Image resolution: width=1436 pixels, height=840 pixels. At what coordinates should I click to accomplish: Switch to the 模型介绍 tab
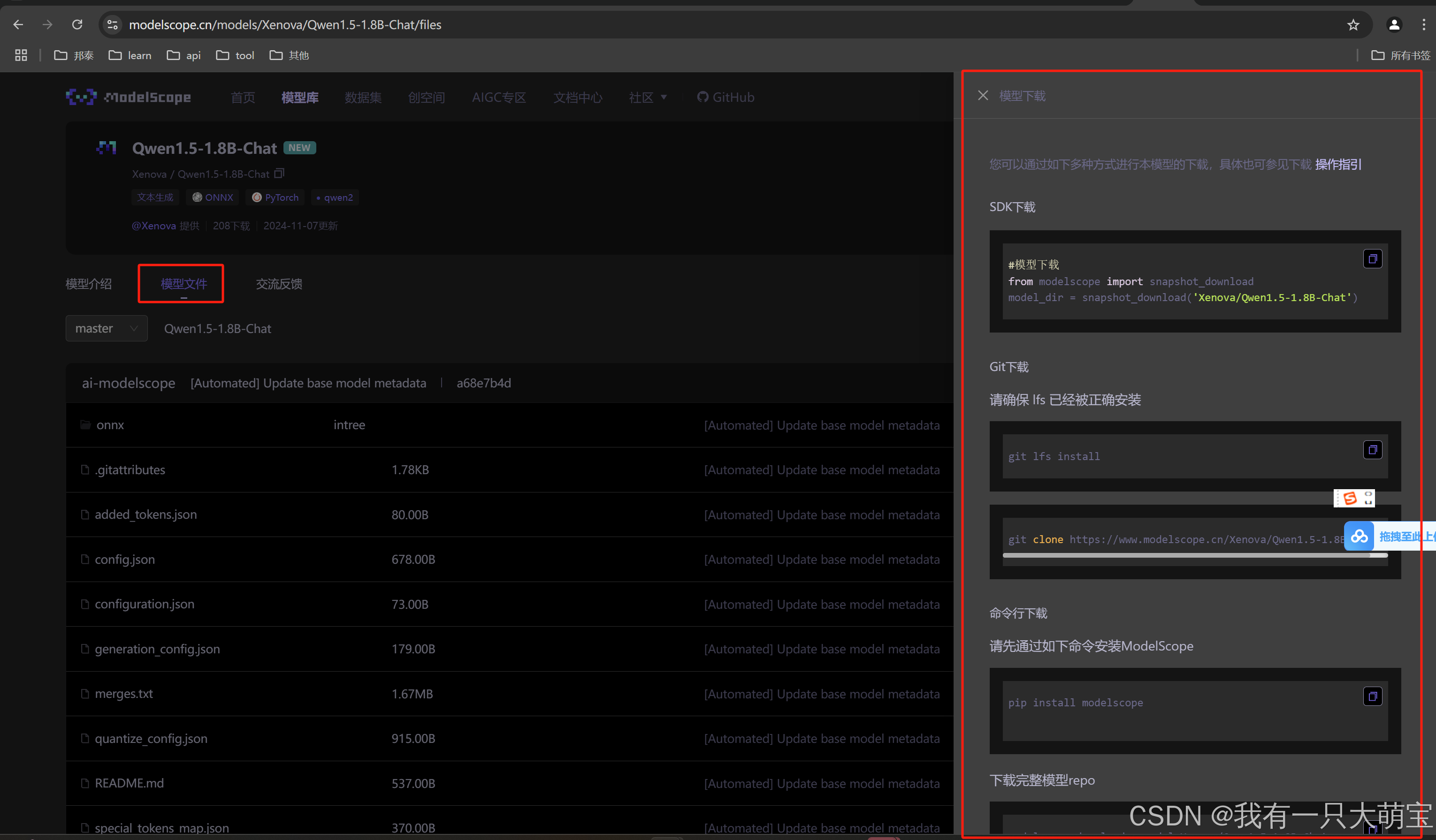88,284
